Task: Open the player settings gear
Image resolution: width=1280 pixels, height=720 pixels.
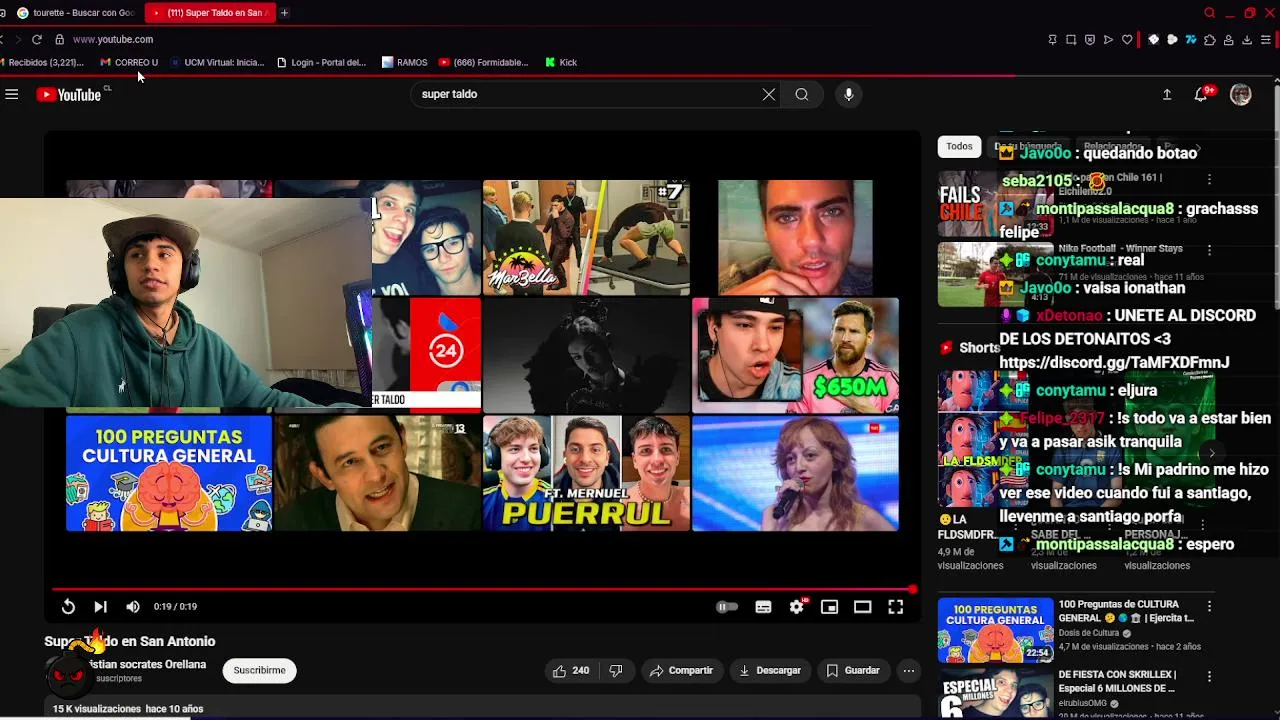Action: [x=796, y=607]
